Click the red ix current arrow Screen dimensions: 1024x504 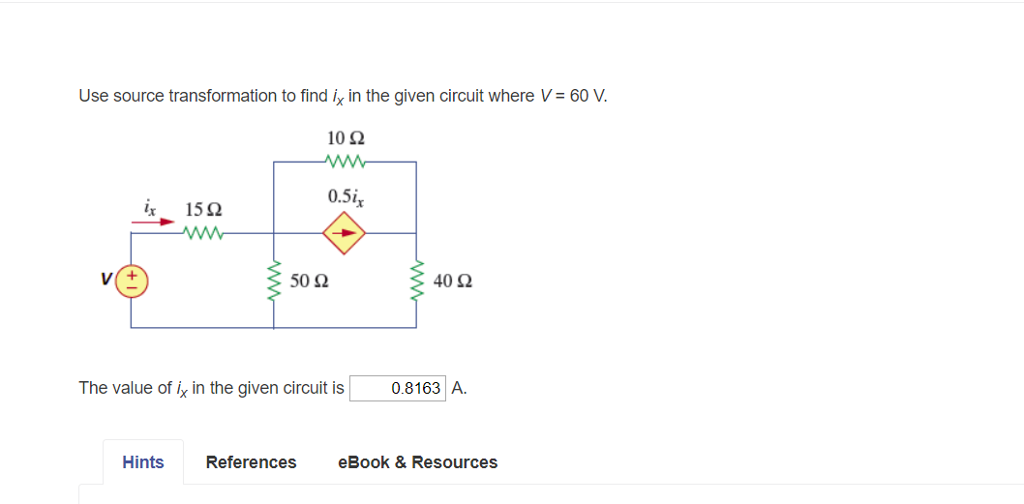[153, 223]
